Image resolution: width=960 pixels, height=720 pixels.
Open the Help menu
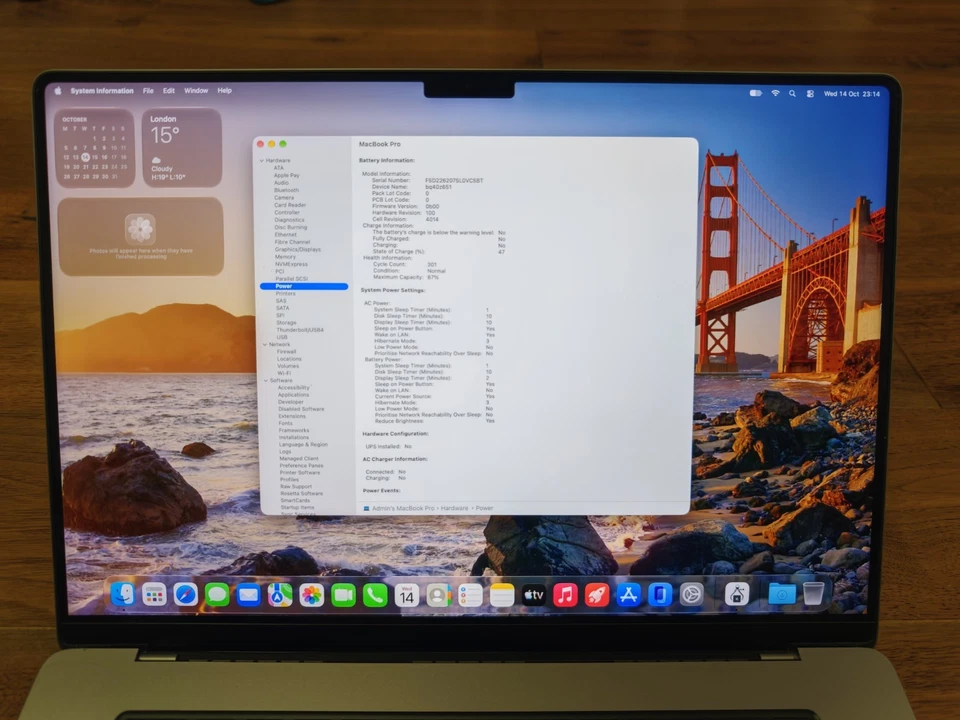point(225,91)
